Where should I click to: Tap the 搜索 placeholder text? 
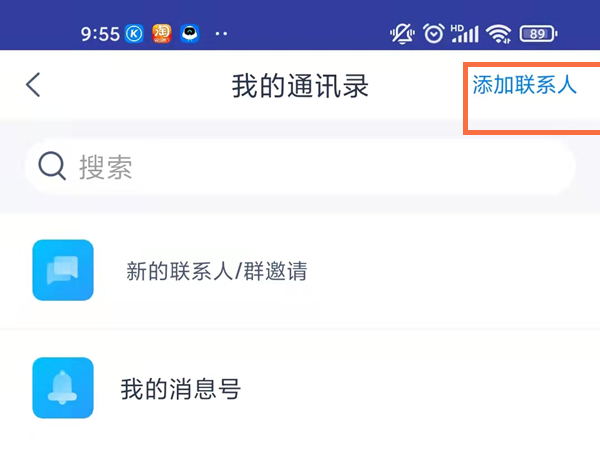pos(106,167)
